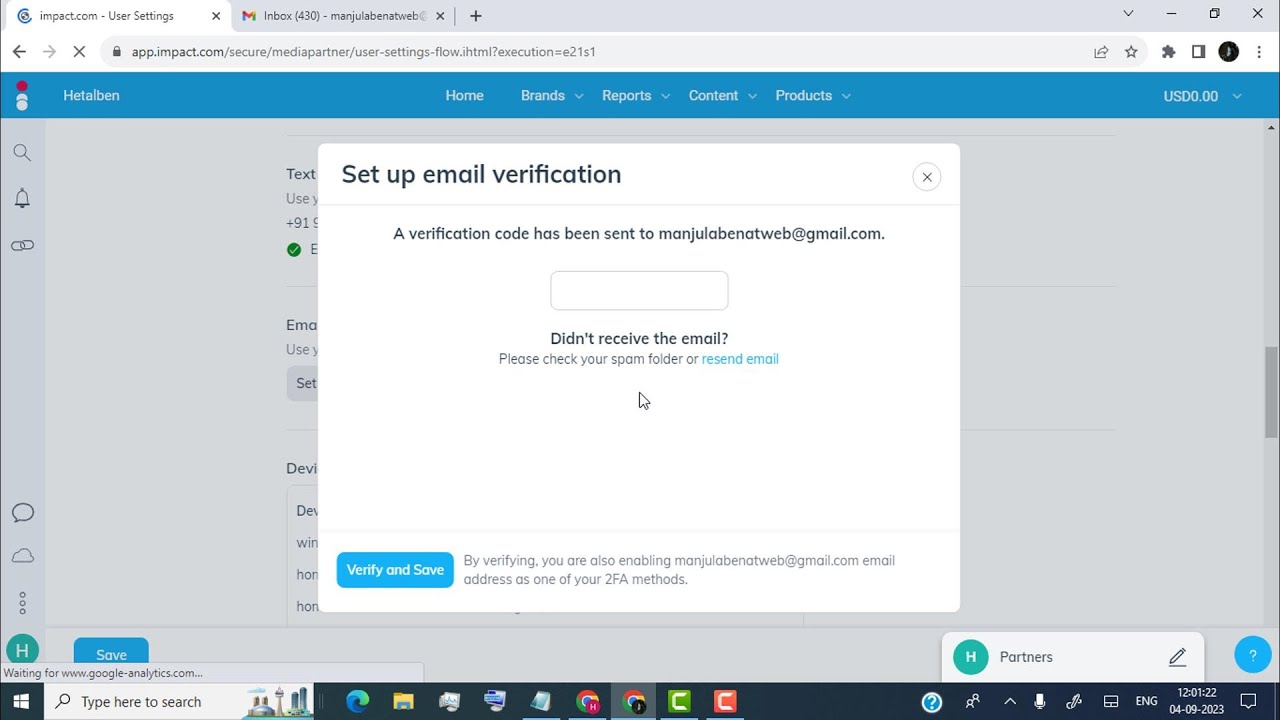The height and width of the screenshot is (720, 1280).
Task: Go to Home in the top navigation
Action: tap(464, 96)
